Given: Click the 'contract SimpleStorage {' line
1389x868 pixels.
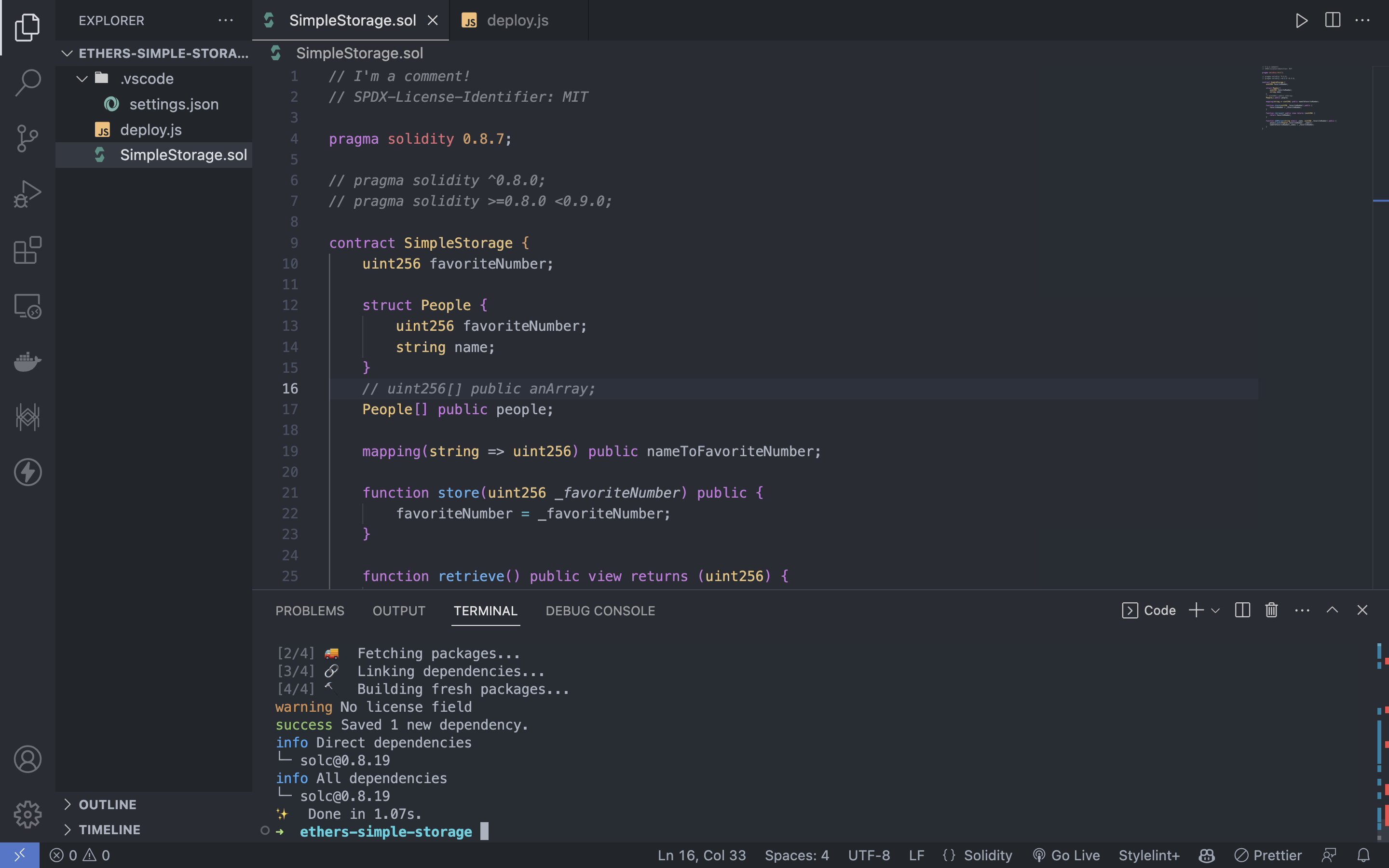Looking at the screenshot, I should [429, 243].
